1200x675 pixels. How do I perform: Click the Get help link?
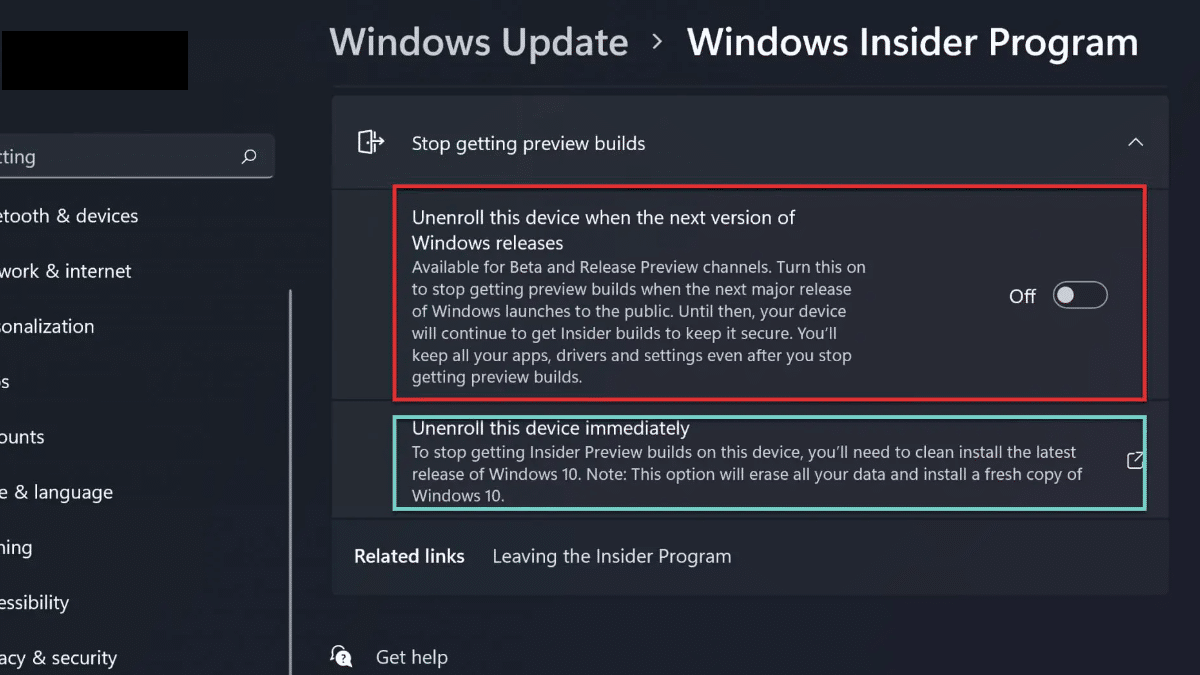411,657
